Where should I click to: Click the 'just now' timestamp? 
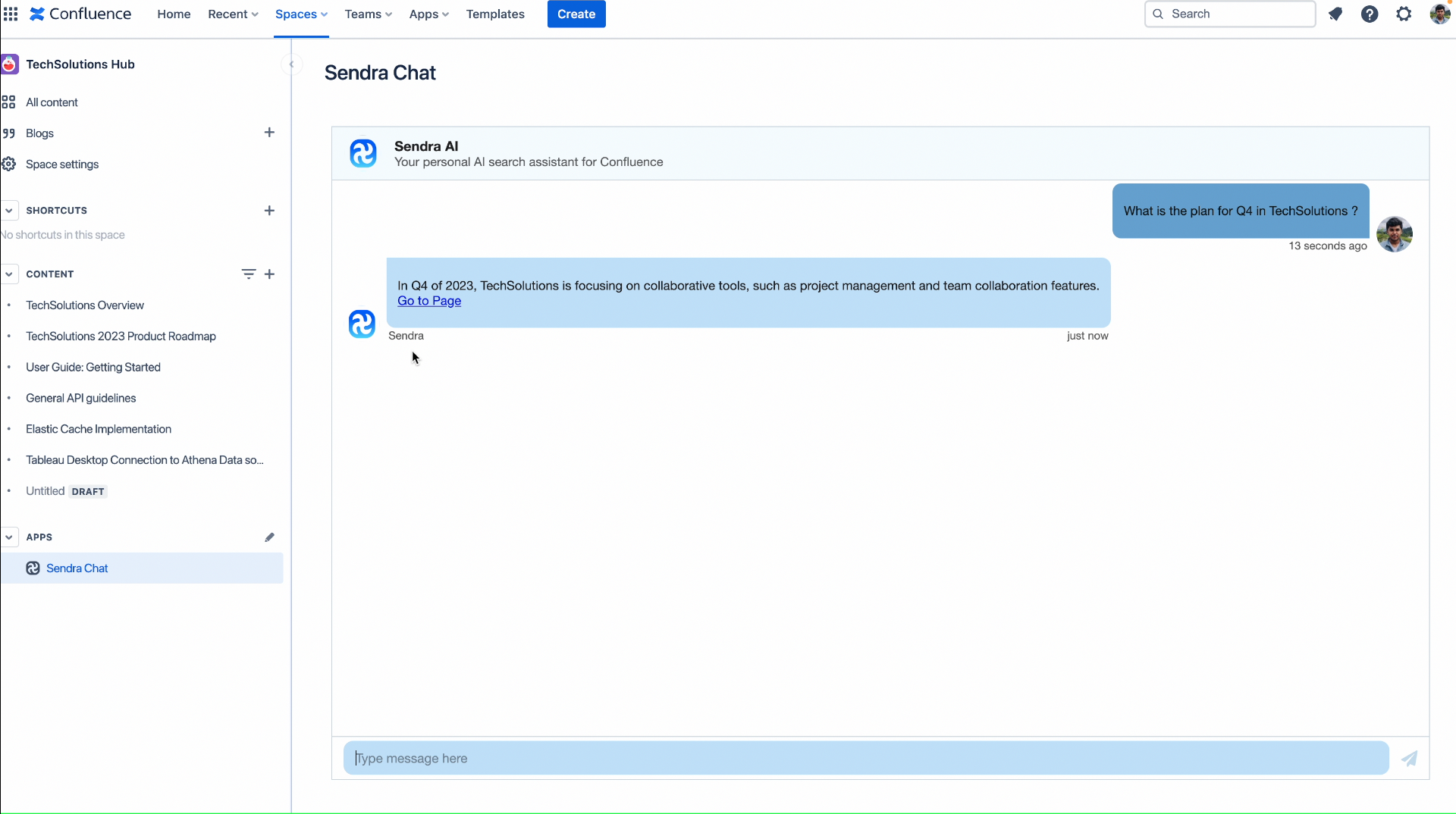pyautogui.click(x=1087, y=336)
